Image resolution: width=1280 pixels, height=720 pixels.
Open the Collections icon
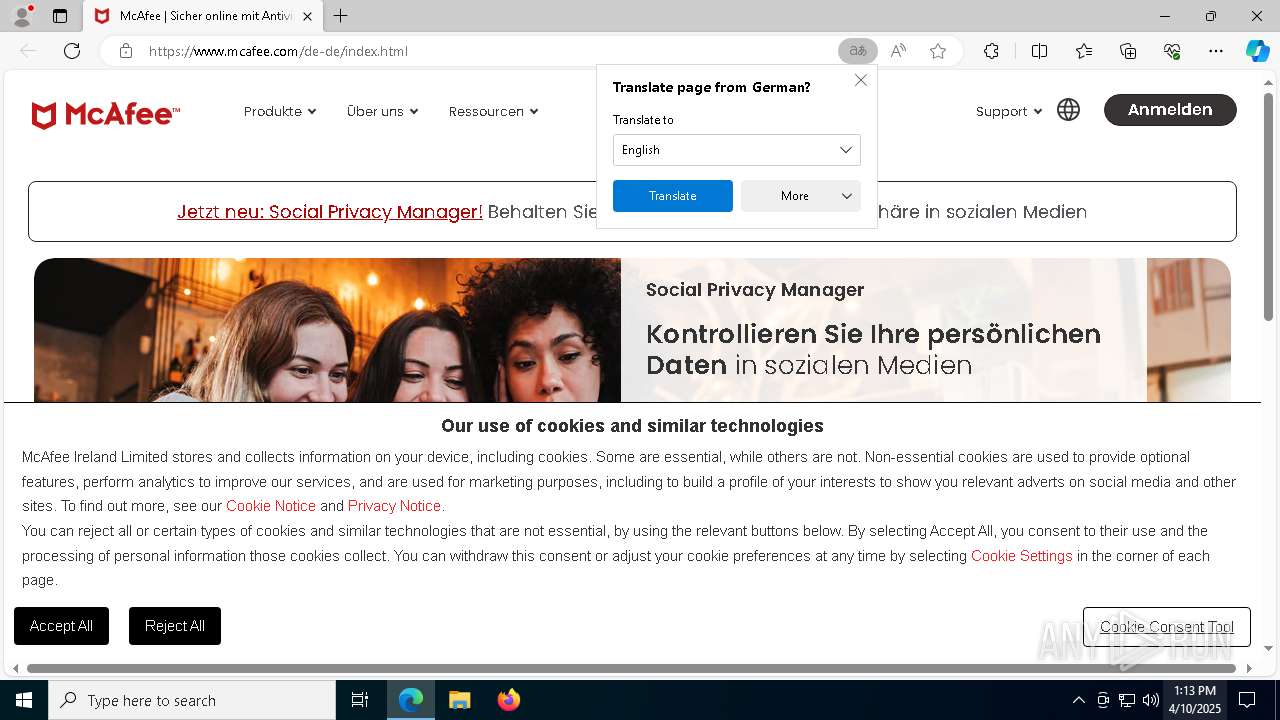[1128, 51]
